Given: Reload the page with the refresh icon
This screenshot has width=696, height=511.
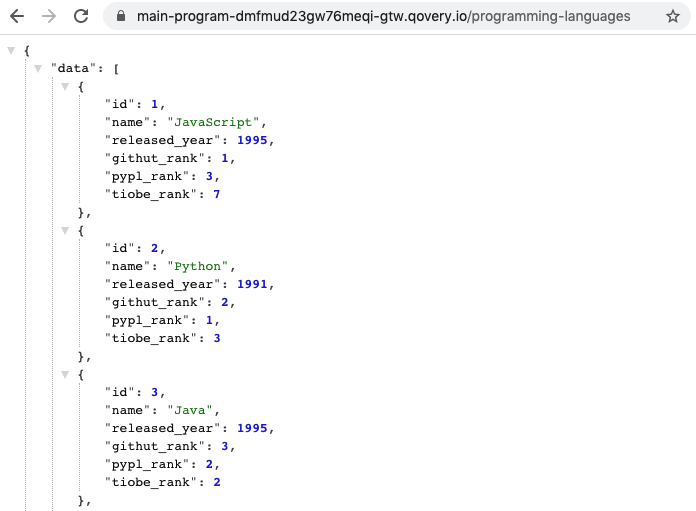Looking at the screenshot, I should (81, 16).
